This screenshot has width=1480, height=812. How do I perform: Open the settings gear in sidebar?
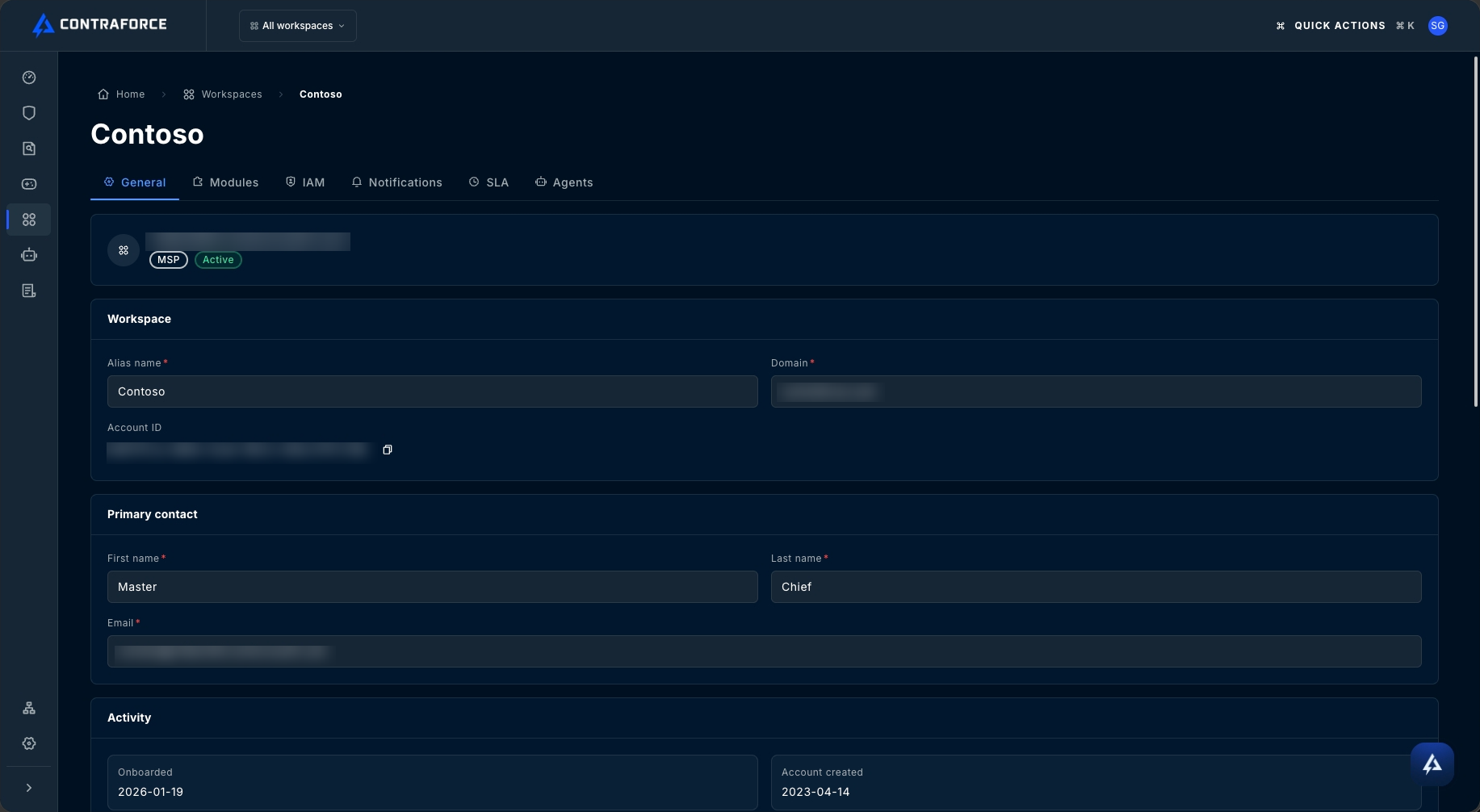29,743
